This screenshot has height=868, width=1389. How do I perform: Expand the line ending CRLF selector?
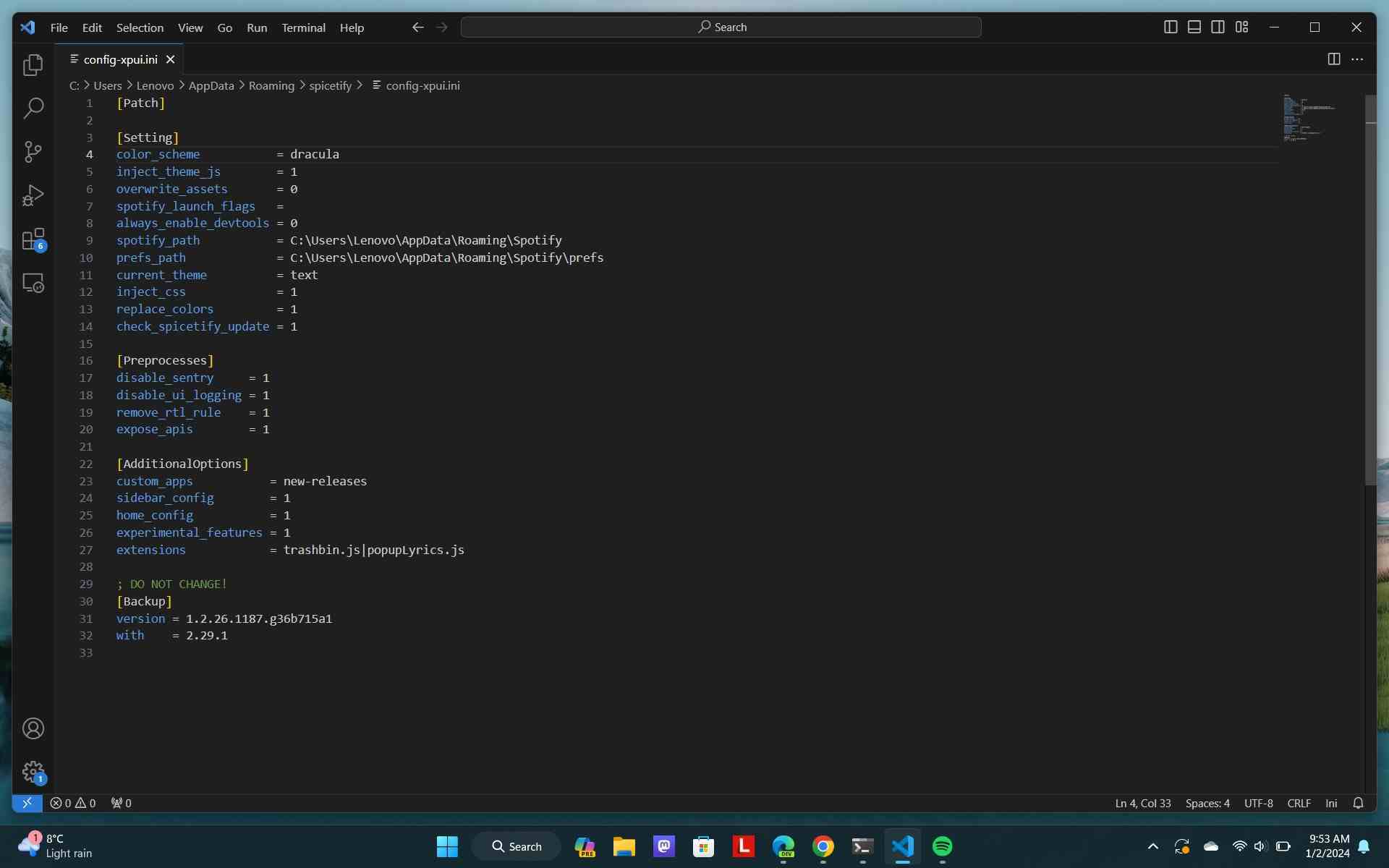click(x=1298, y=803)
